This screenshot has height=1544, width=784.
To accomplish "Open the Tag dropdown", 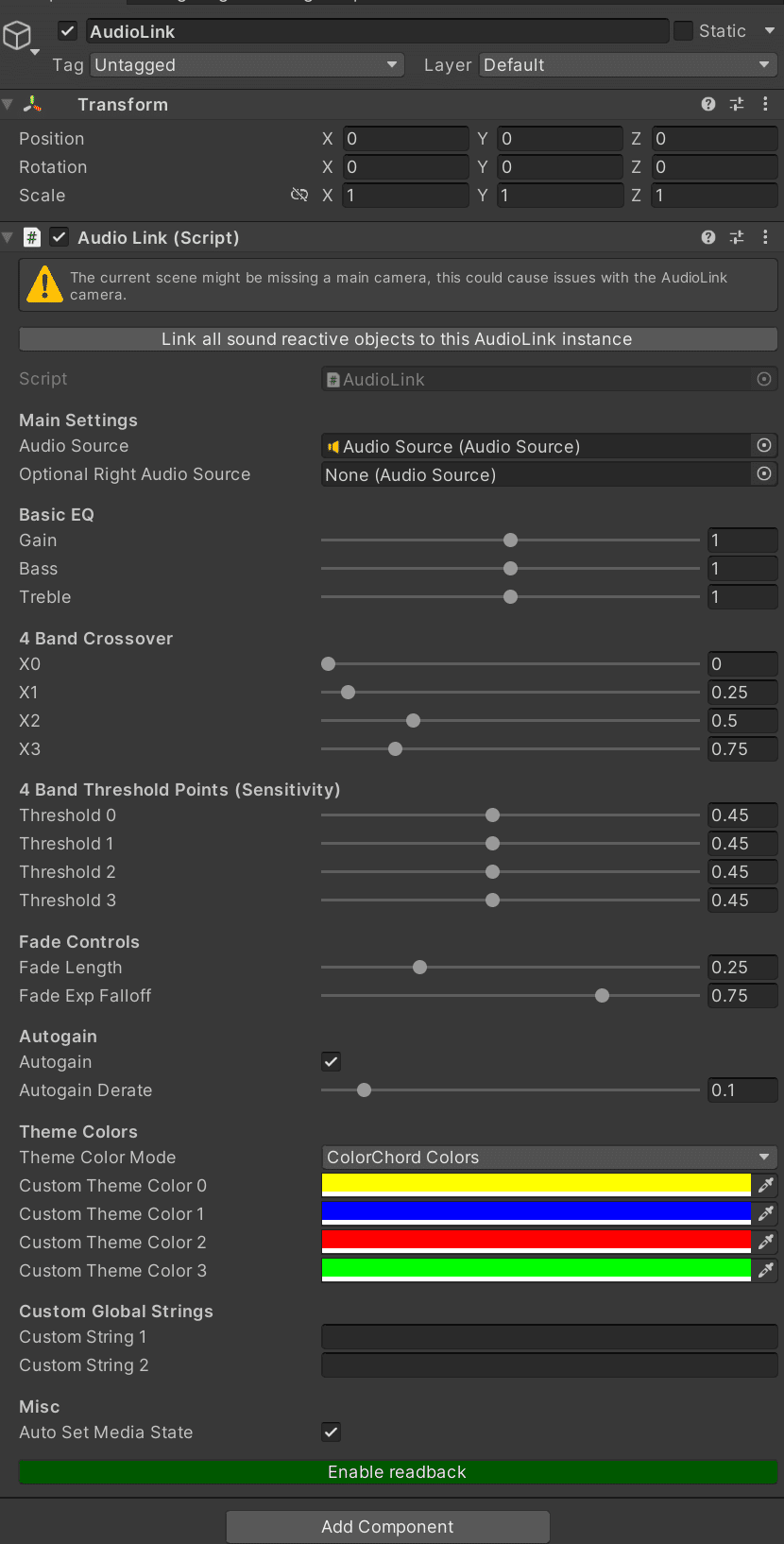I will 244,65.
